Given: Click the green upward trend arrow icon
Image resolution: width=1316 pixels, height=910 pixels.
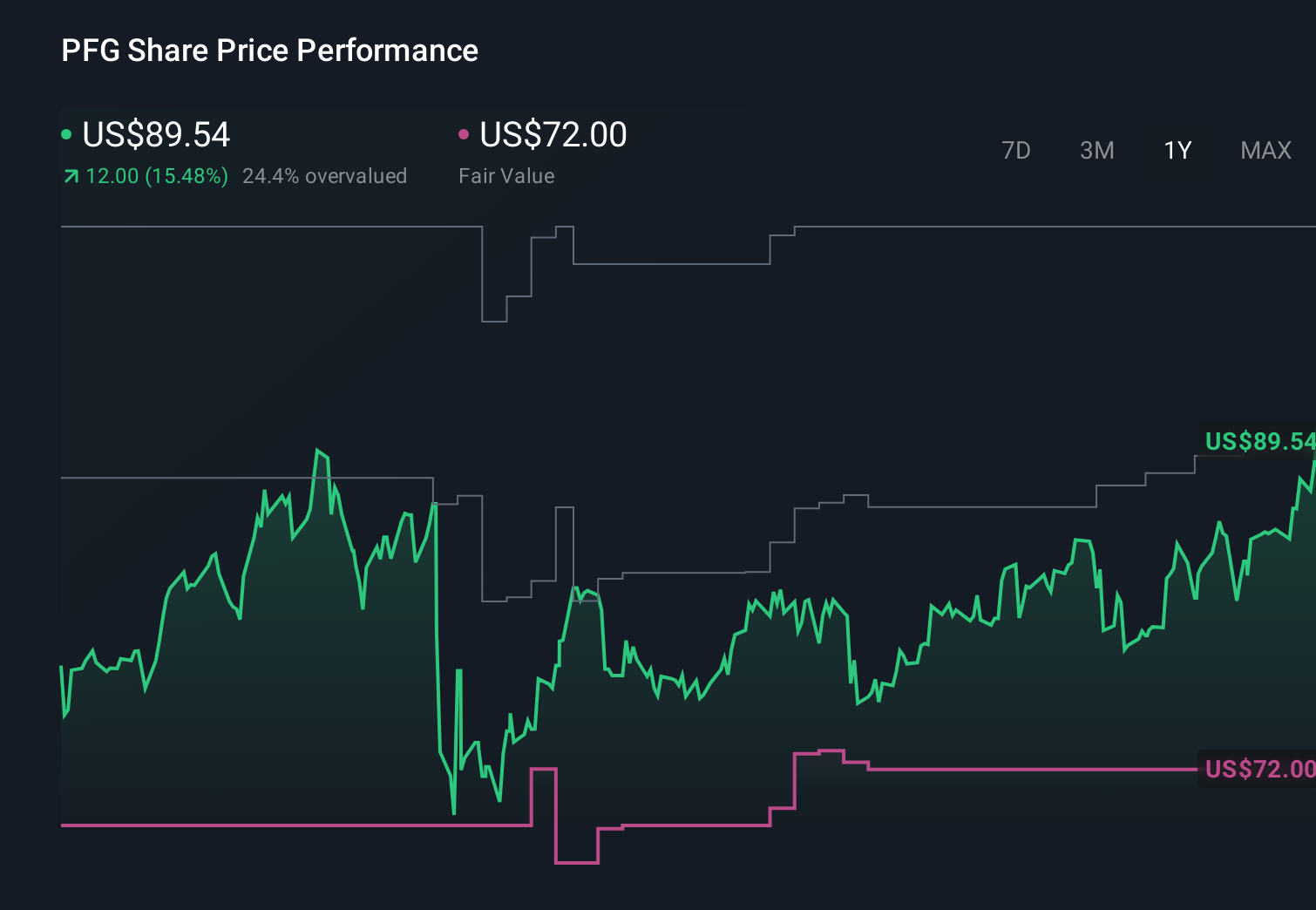Looking at the screenshot, I should tap(70, 175).
